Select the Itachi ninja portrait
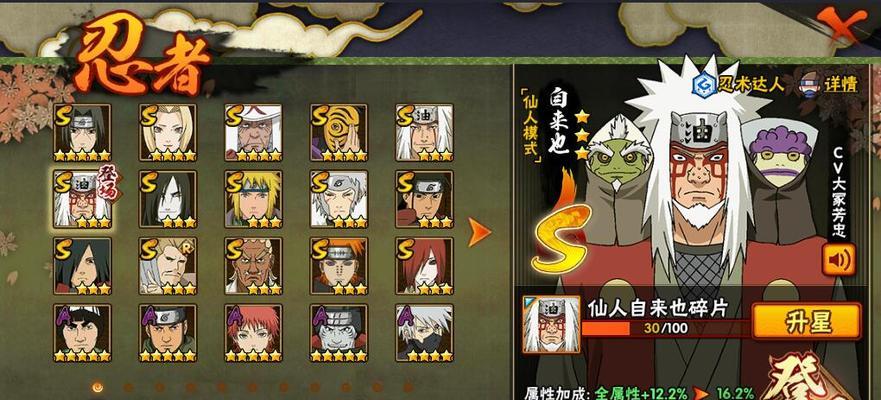Image resolution: width=881 pixels, height=400 pixels. pyautogui.click(x=82, y=133)
